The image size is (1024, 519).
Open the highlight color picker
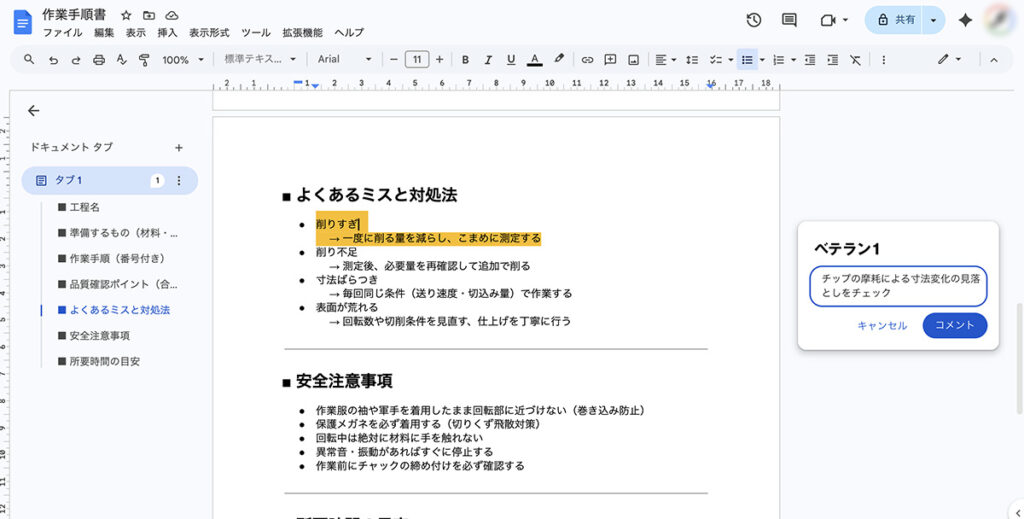[x=558, y=59]
